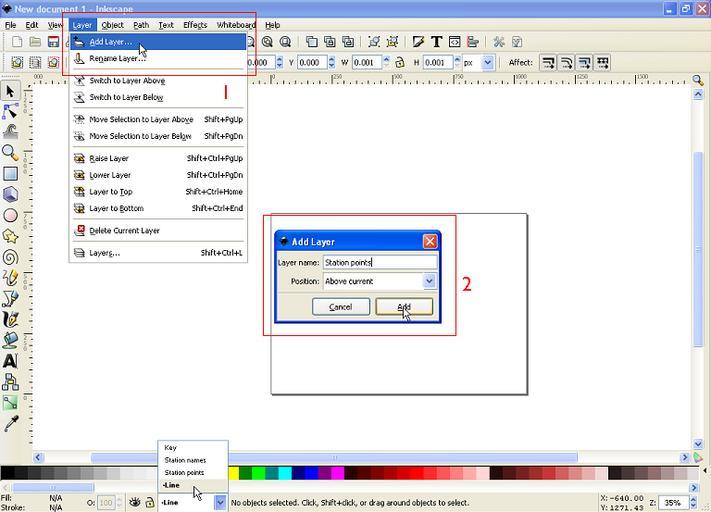Open Inkscape Preferences tools icon
The width and height of the screenshot is (711, 512).
[499, 42]
